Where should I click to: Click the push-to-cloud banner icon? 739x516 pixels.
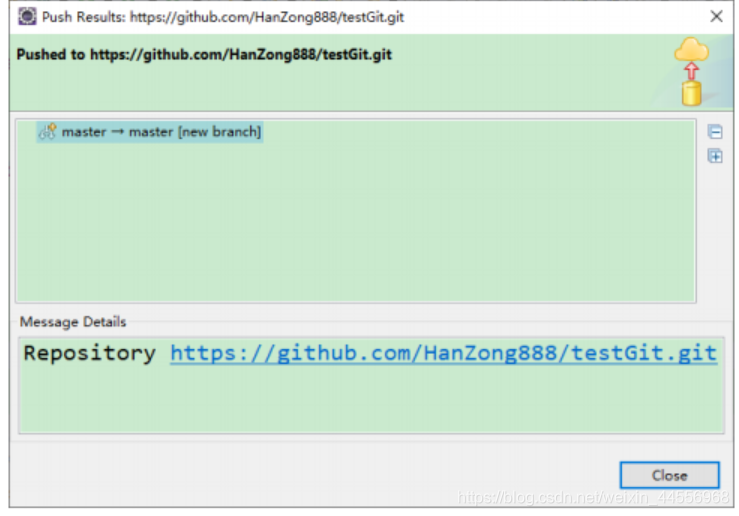691,71
